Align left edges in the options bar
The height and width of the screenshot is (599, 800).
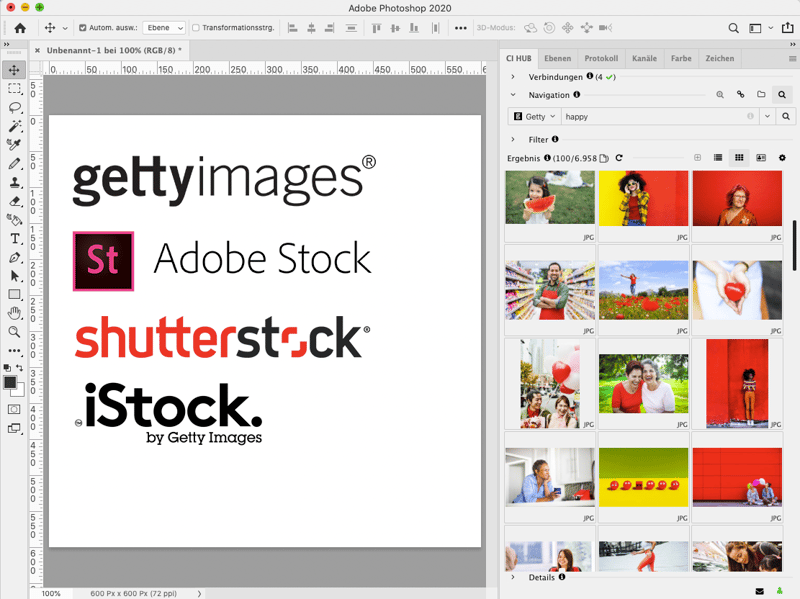coord(292,28)
